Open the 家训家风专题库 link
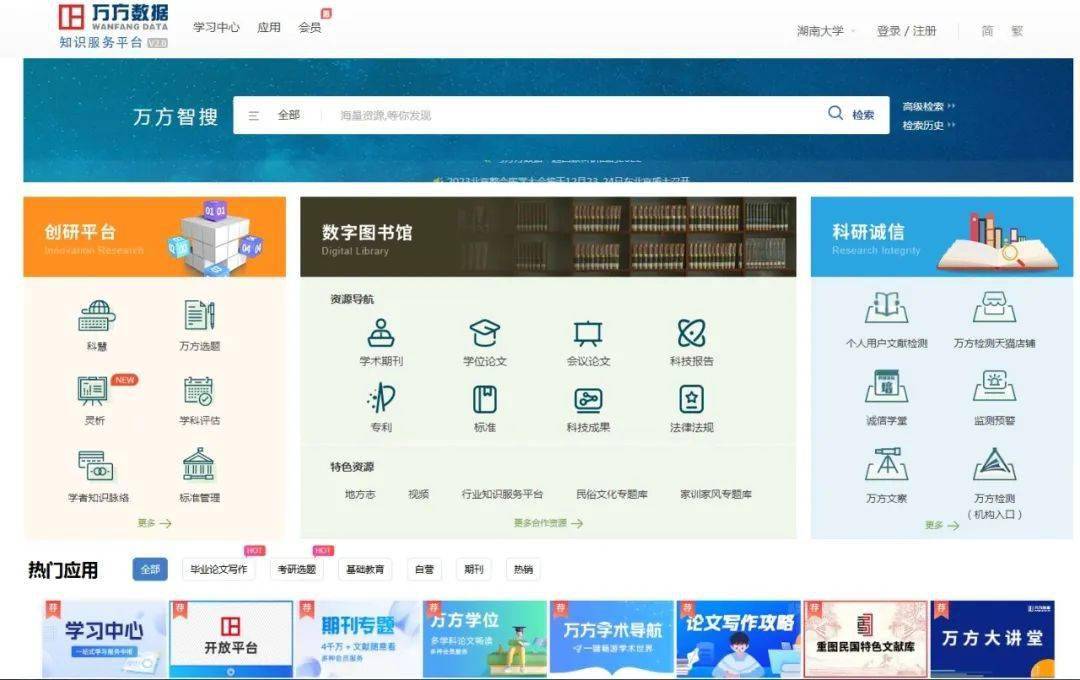The width and height of the screenshot is (1080, 680). [x=716, y=494]
